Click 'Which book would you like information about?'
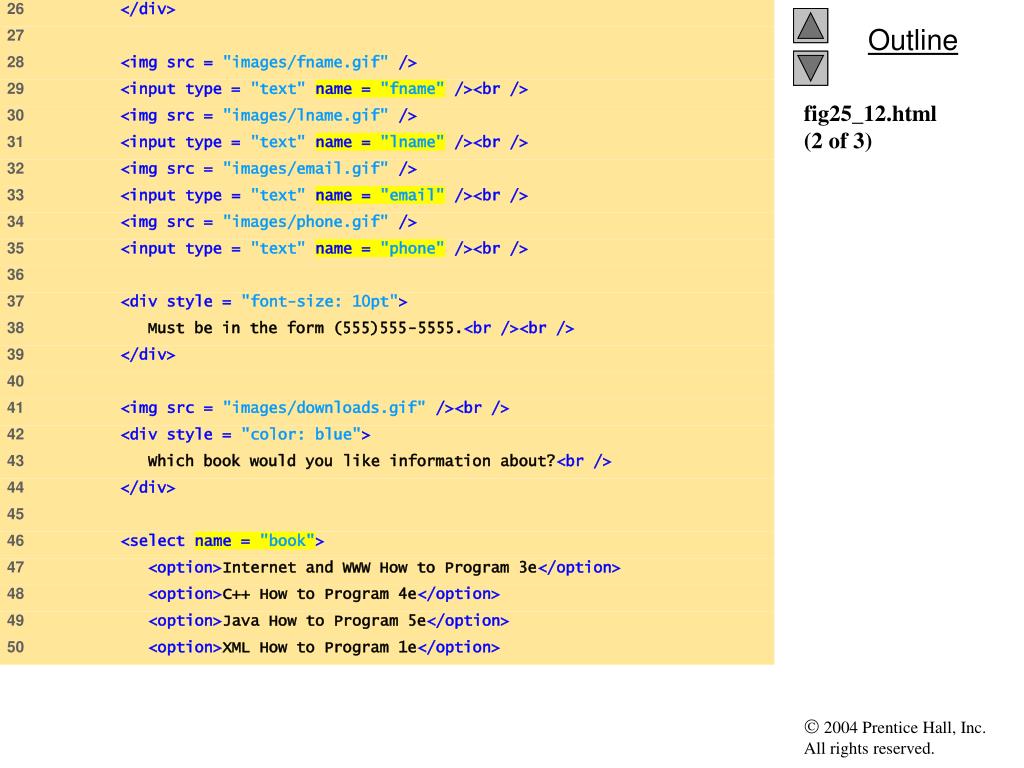Screen dimensions: 1024x768 click(351, 461)
